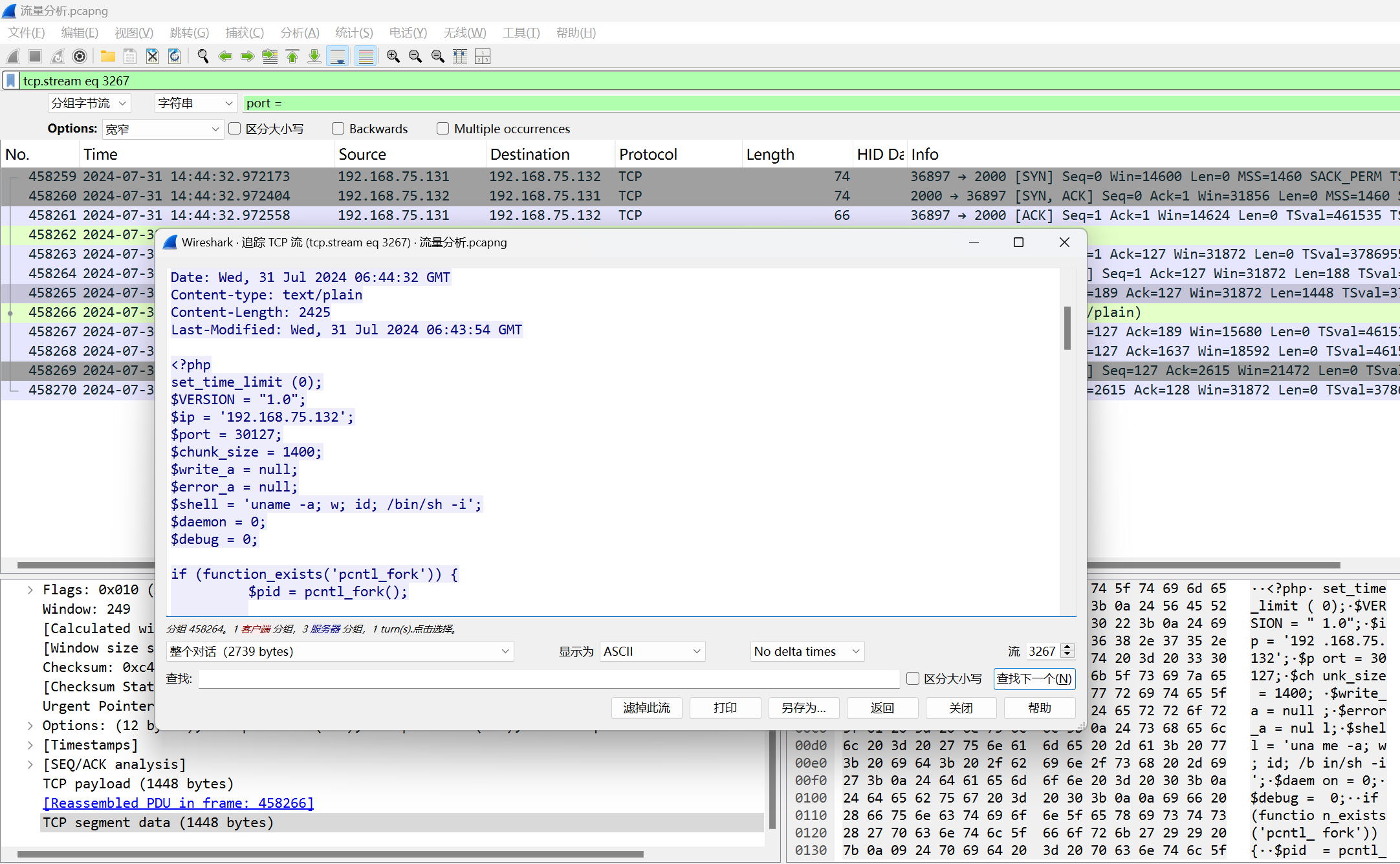Click the reload capture file icon

(x=175, y=57)
